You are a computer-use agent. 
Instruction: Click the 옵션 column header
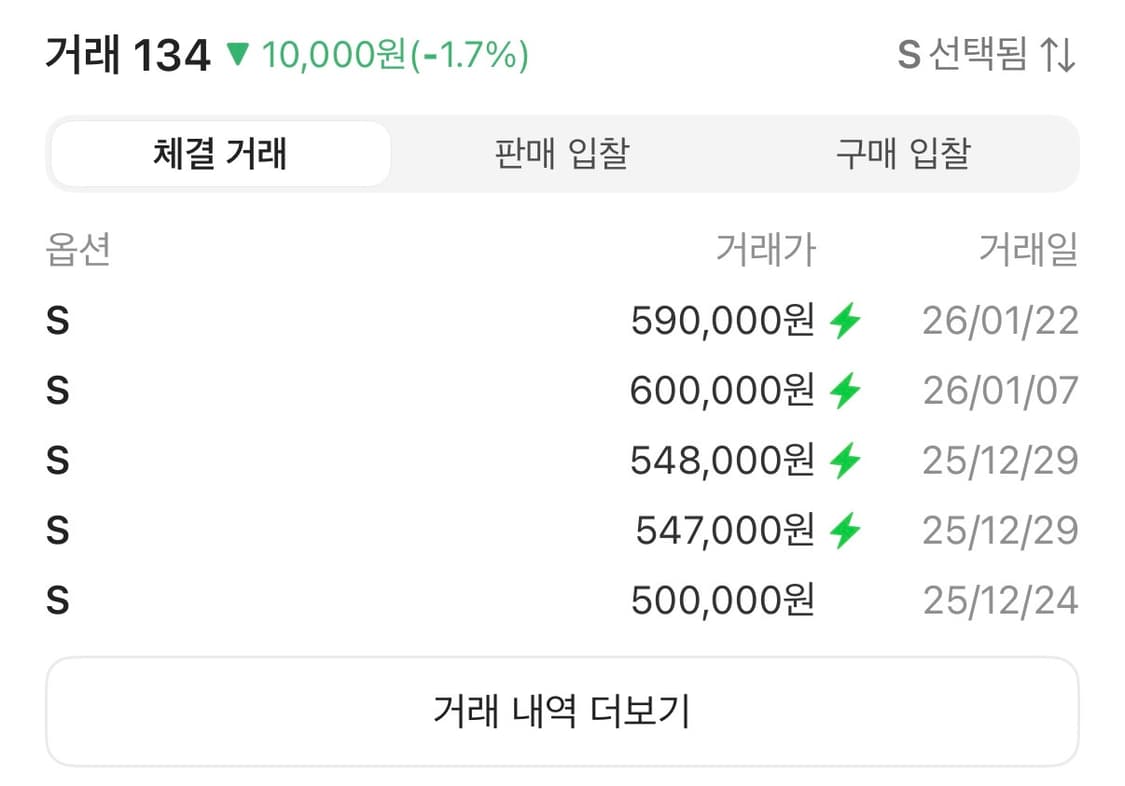coord(80,252)
